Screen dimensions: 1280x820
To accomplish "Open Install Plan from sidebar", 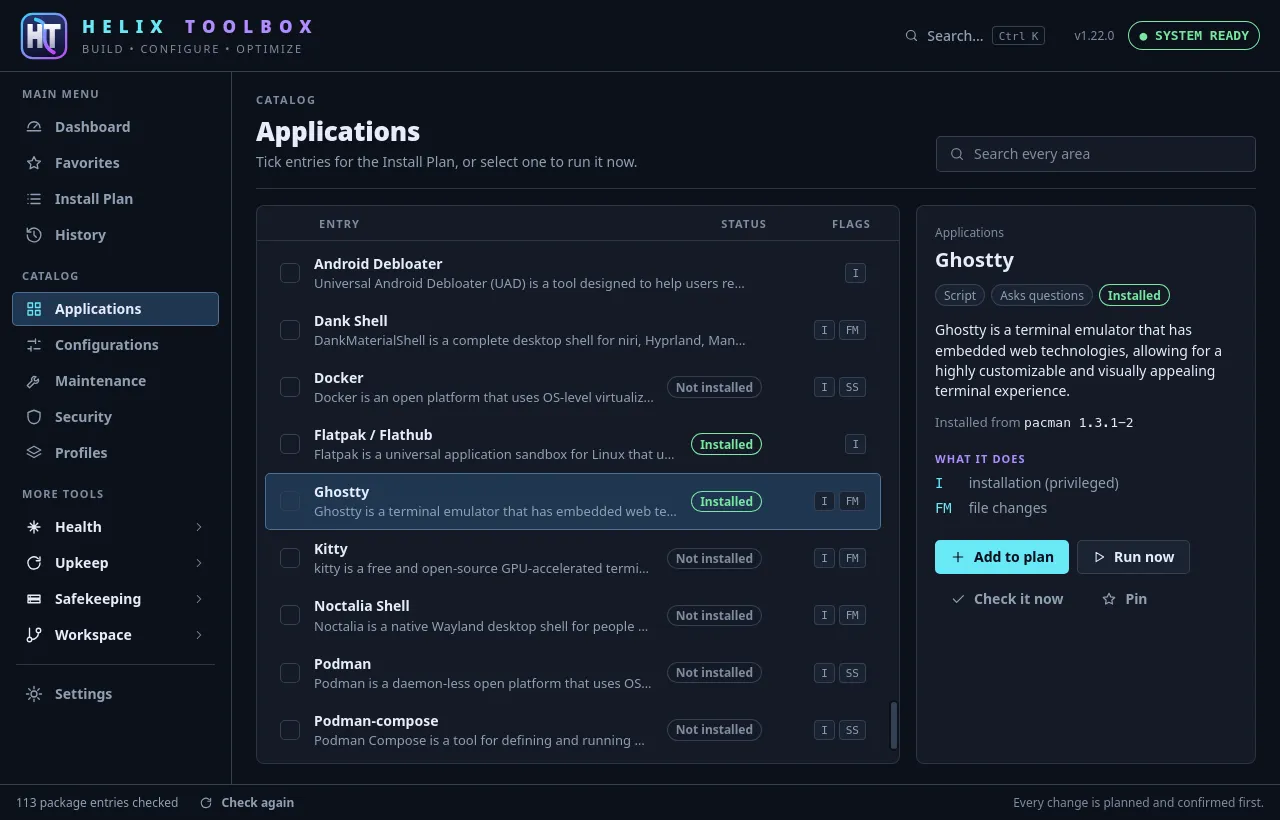I will pos(115,199).
